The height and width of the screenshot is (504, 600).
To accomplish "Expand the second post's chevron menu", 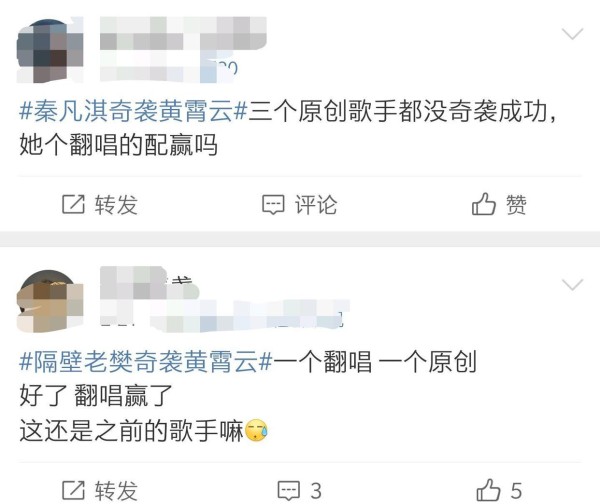I will point(572,284).
